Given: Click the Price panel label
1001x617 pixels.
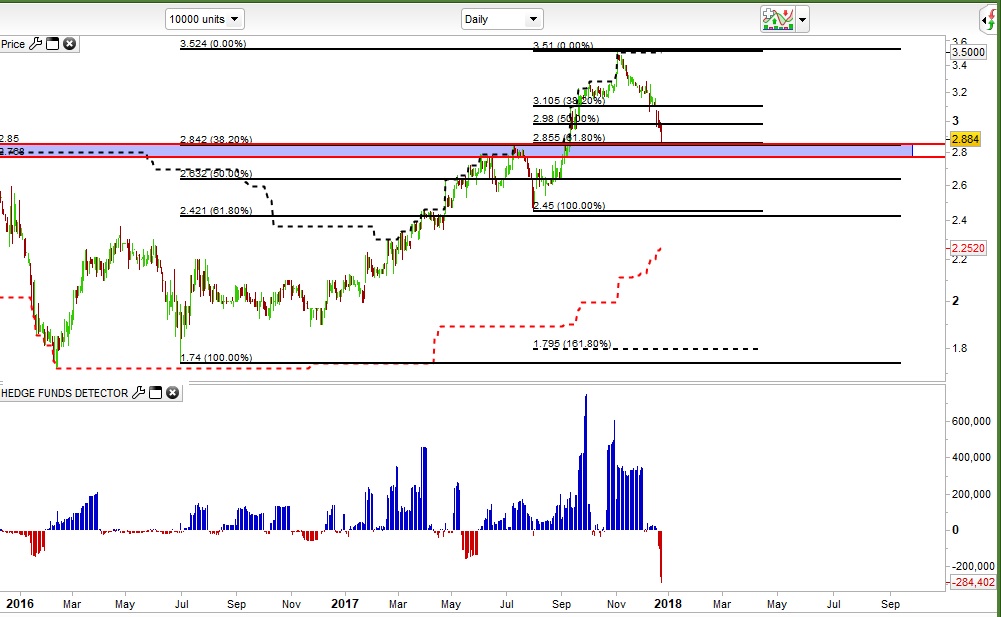Looking at the screenshot, I should point(13,44).
